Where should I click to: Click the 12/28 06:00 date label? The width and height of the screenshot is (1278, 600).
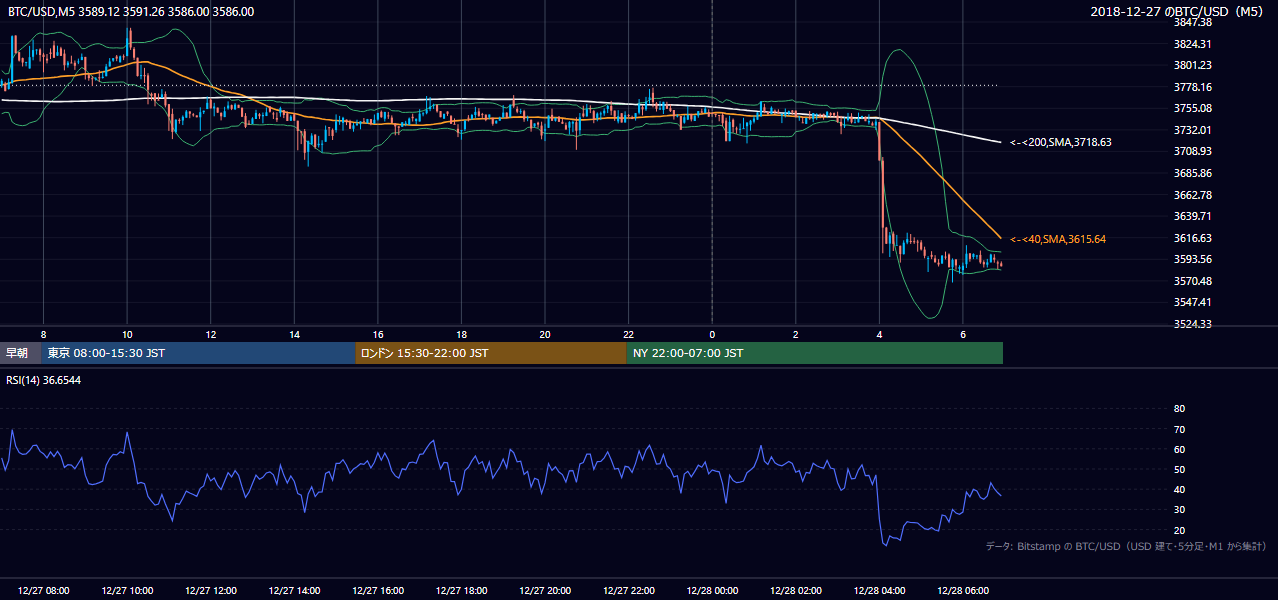click(x=963, y=591)
